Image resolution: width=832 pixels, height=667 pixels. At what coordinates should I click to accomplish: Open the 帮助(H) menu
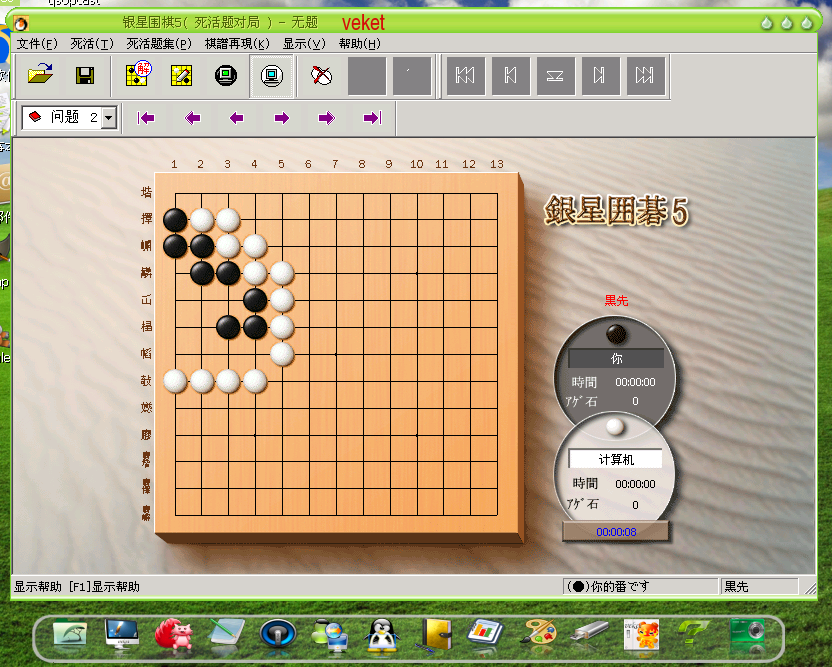pos(360,44)
